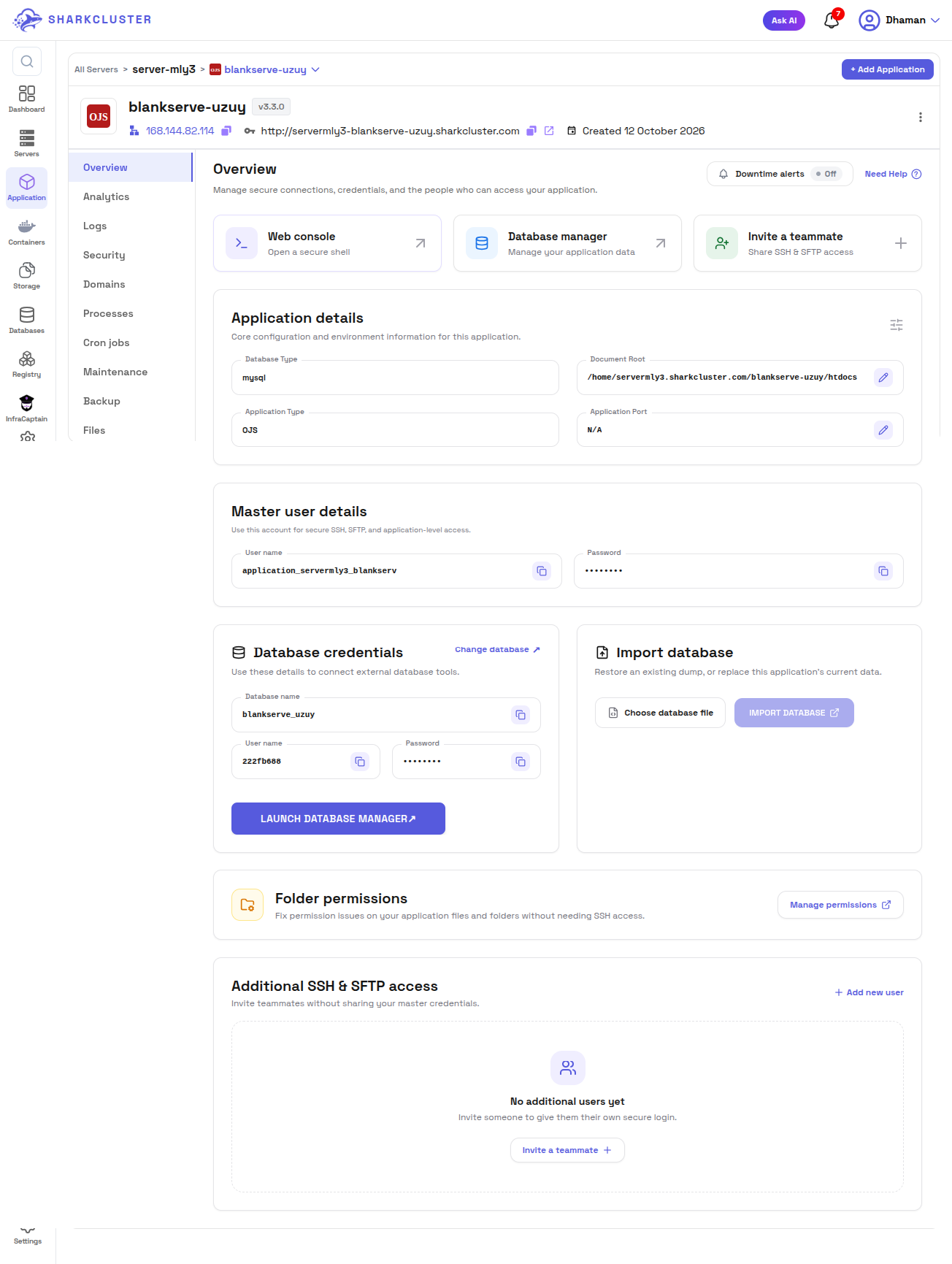Open the Ask AI assistant
This screenshot has height=1264, width=952.
point(784,20)
